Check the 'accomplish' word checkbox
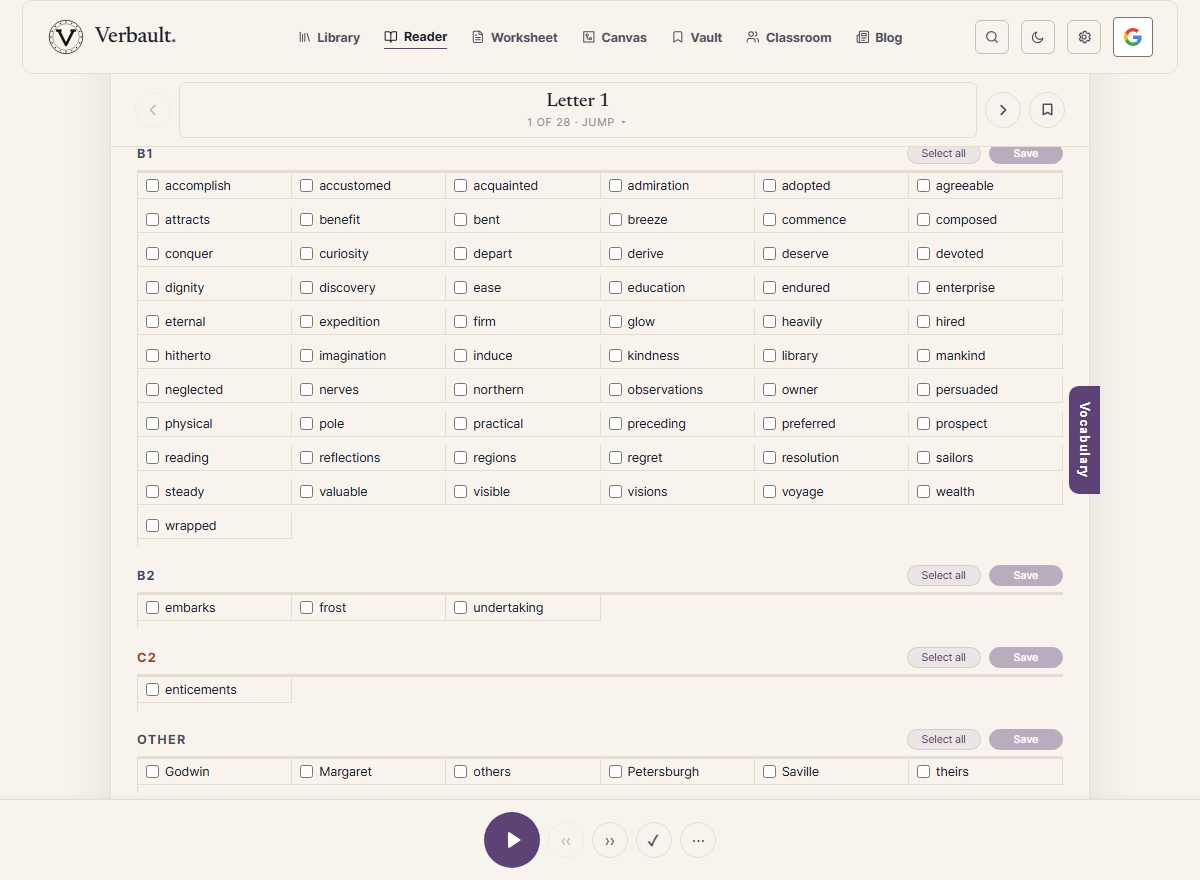Image resolution: width=1200 pixels, height=880 pixels. click(153, 185)
